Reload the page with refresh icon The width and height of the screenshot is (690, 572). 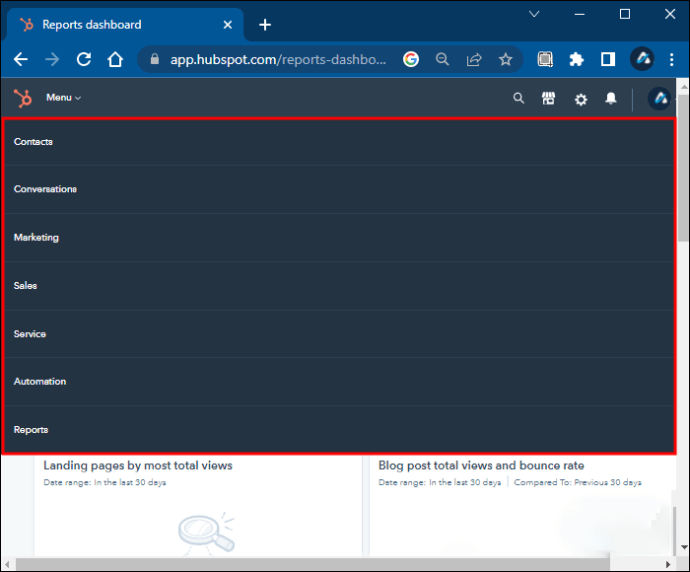tap(84, 59)
